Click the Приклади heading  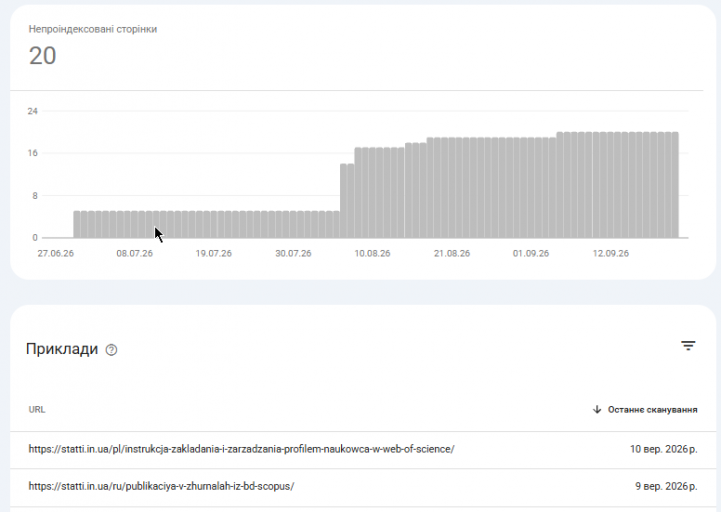tap(62, 349)
